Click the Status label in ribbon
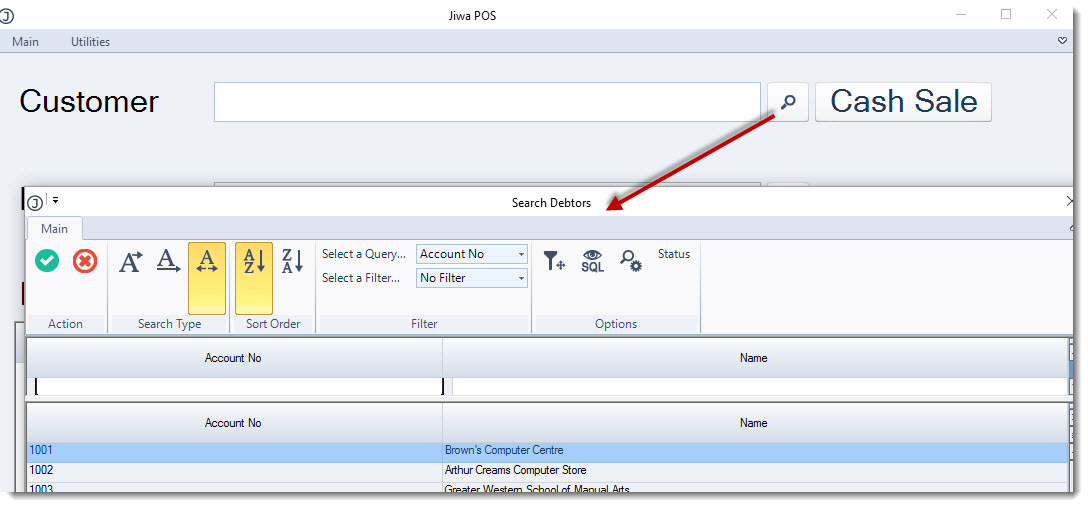 (674, 254)
